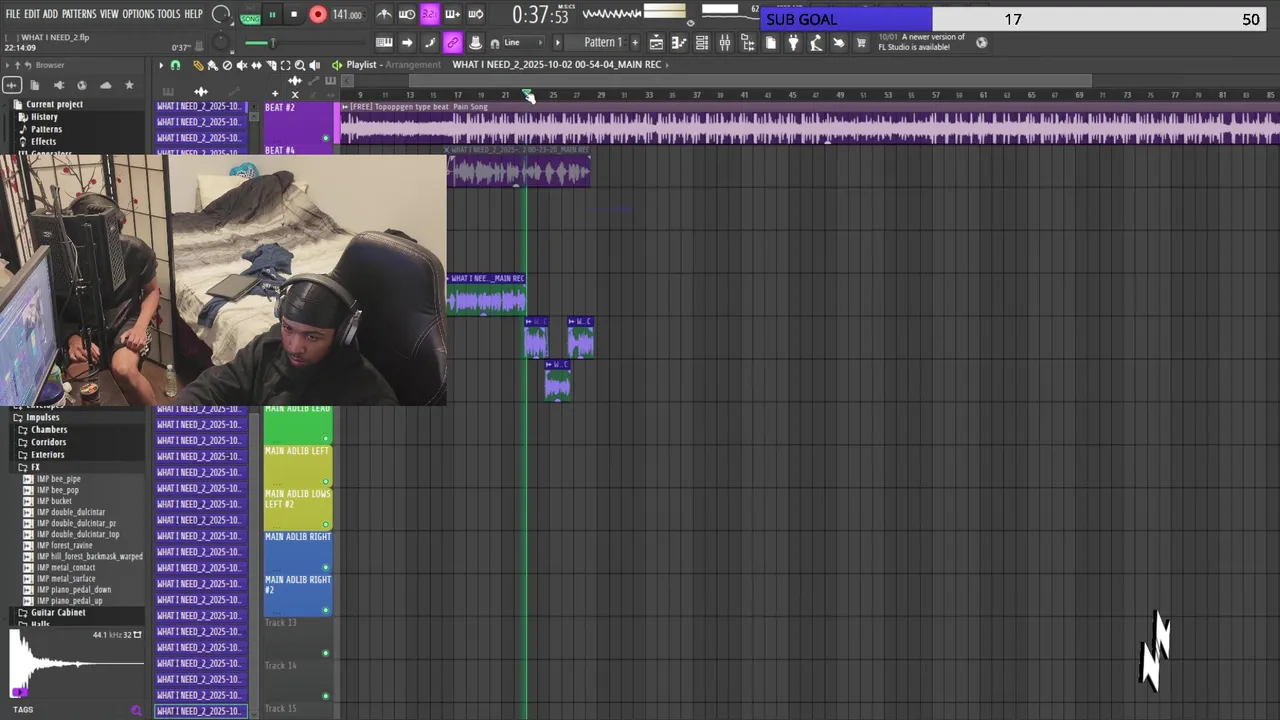Select IMP bee_pipe sample
Screen dimensions: 1280x720
[x=58, y=479]
